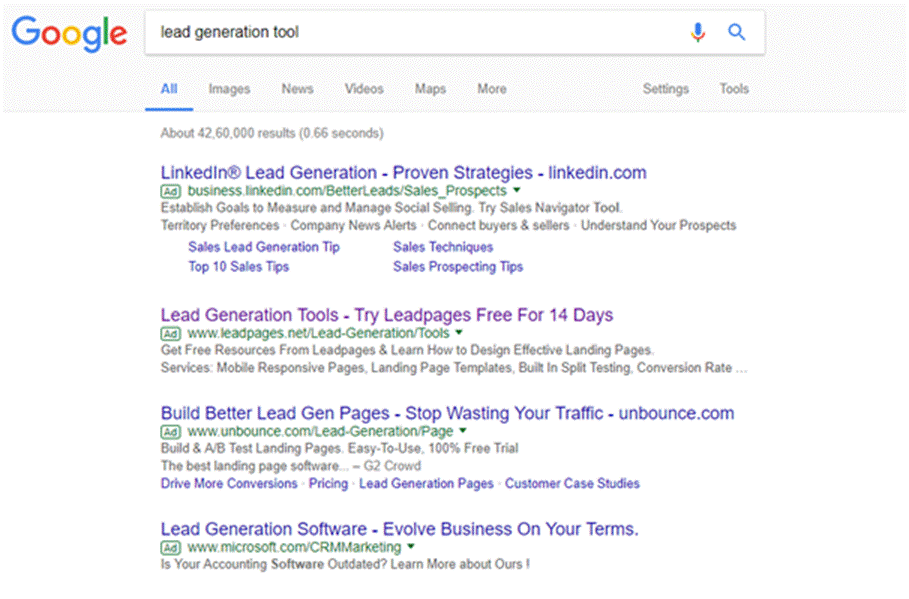
Task: Open the LinkedIn Lead Generation ad title
Action: (x=403, y=172)
